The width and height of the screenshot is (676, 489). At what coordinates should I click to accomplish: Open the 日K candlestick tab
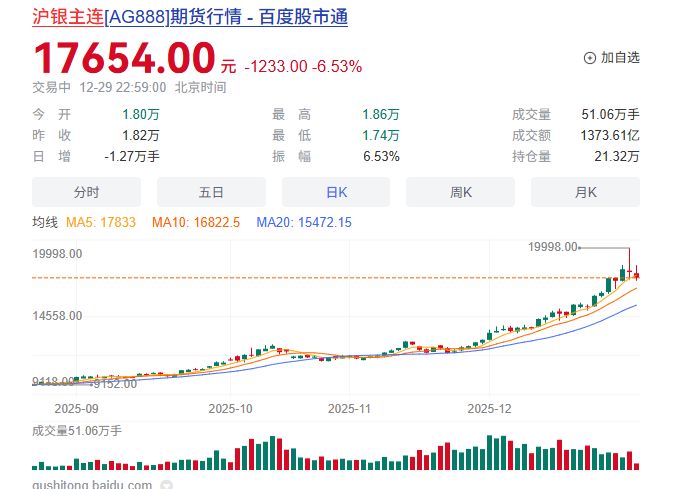[336, 192]
